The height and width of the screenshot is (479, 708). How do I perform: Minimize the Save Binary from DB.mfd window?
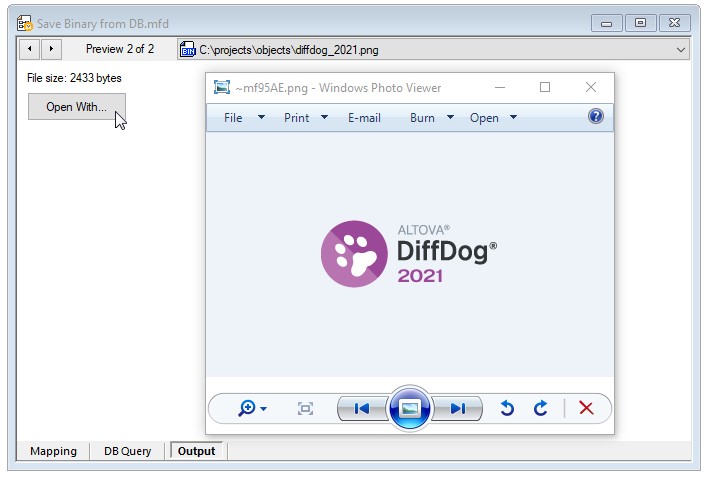[x=606, y=23]
